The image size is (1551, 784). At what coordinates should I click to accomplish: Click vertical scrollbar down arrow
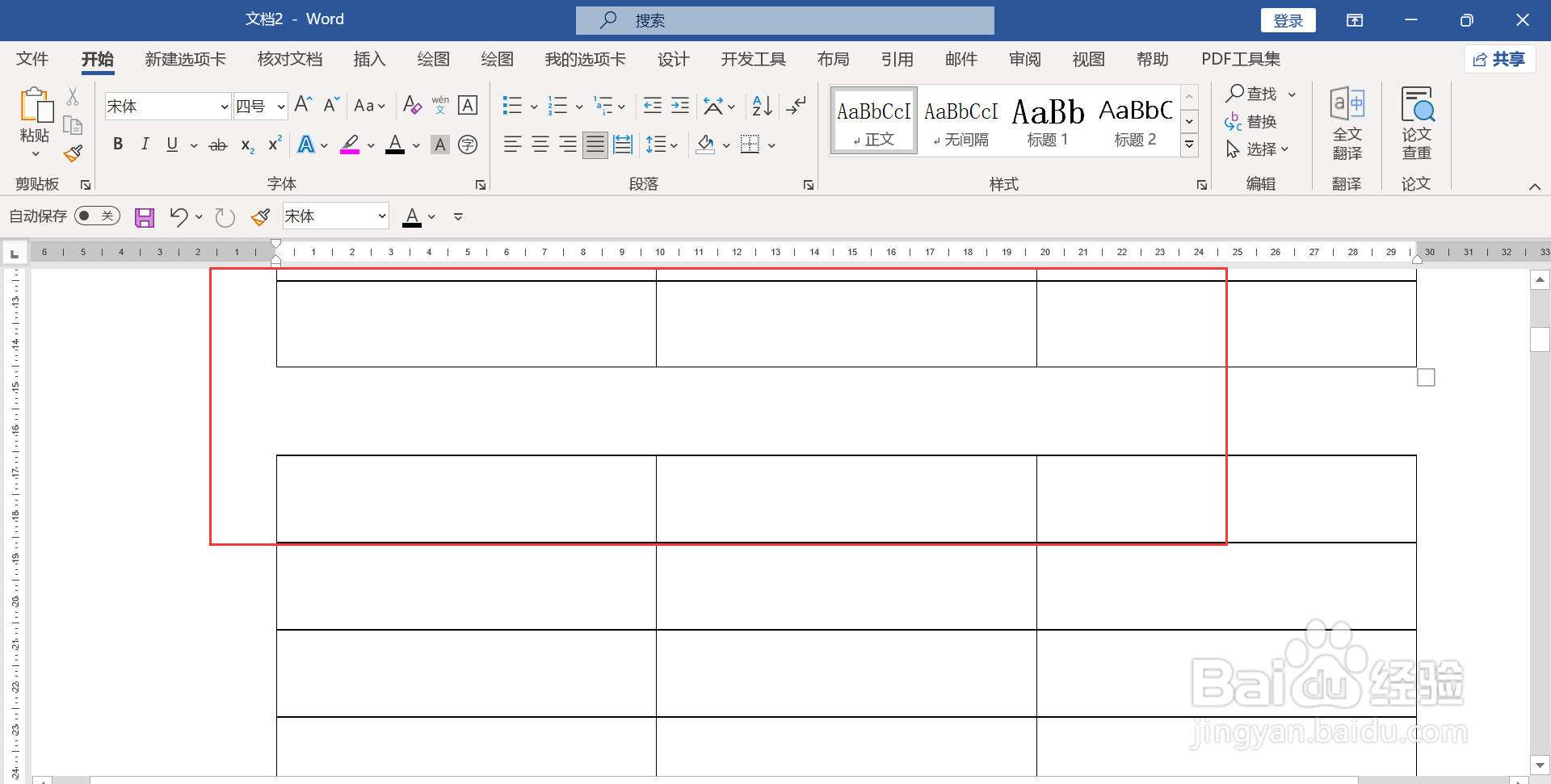point(1540,765)
